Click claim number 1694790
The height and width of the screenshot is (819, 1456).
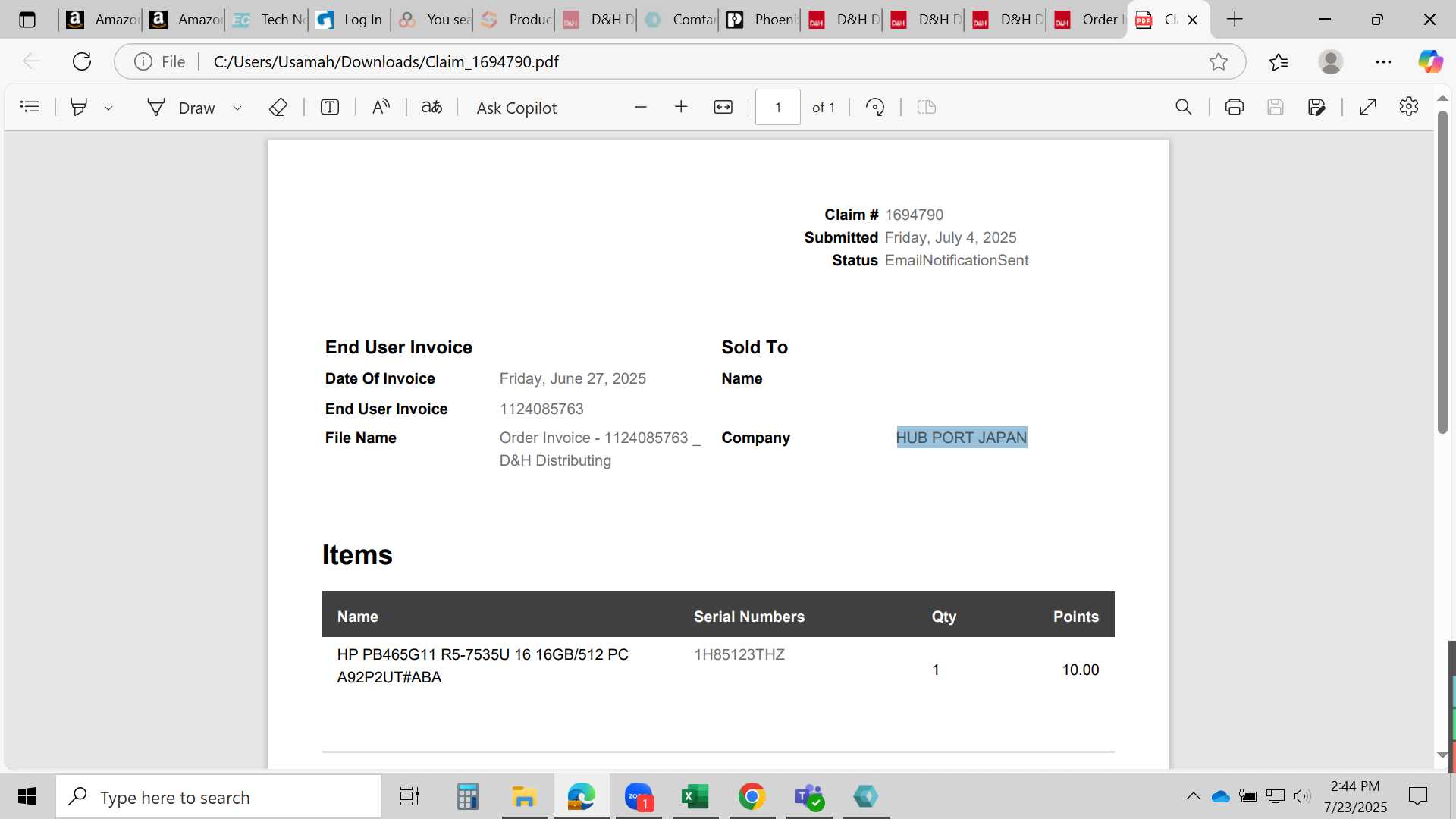tap(914, 215)
